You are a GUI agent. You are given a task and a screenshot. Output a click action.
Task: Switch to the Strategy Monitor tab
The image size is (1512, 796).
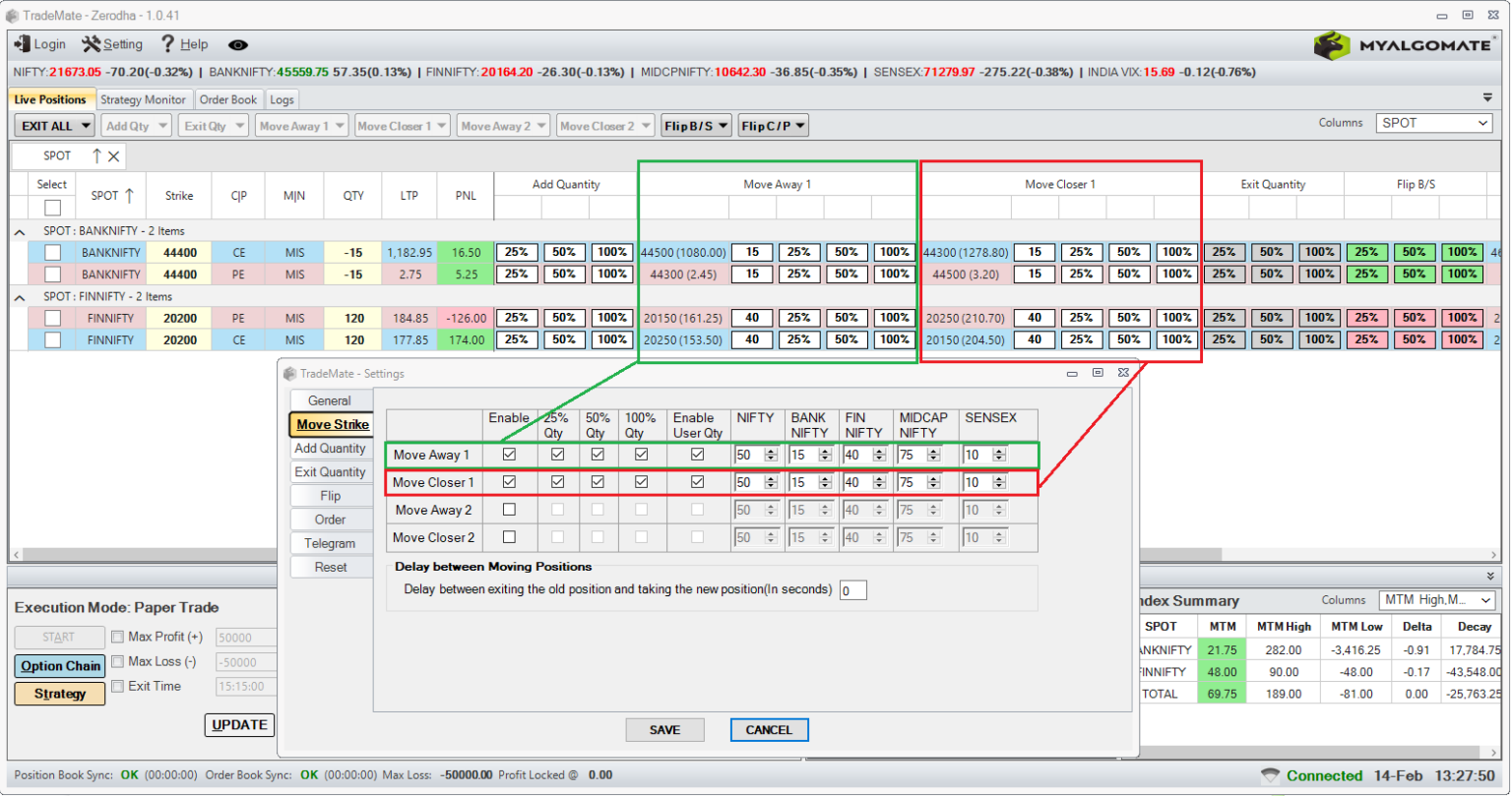(x=144, y=99)
